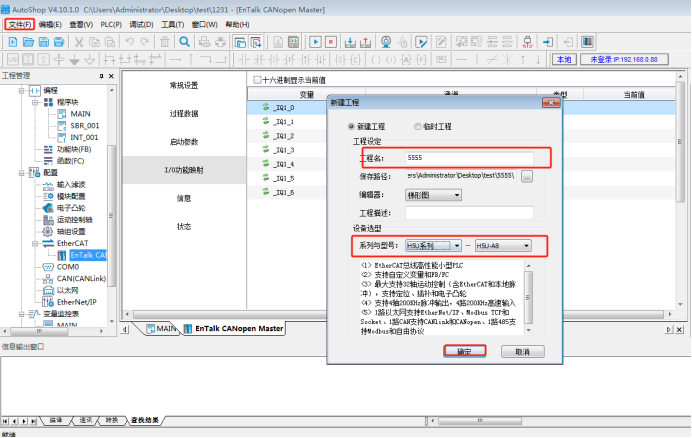This screenshot has width=692, height=438.
Task: Click the Cut scissors icon
Action: click(x=79, y=42)
